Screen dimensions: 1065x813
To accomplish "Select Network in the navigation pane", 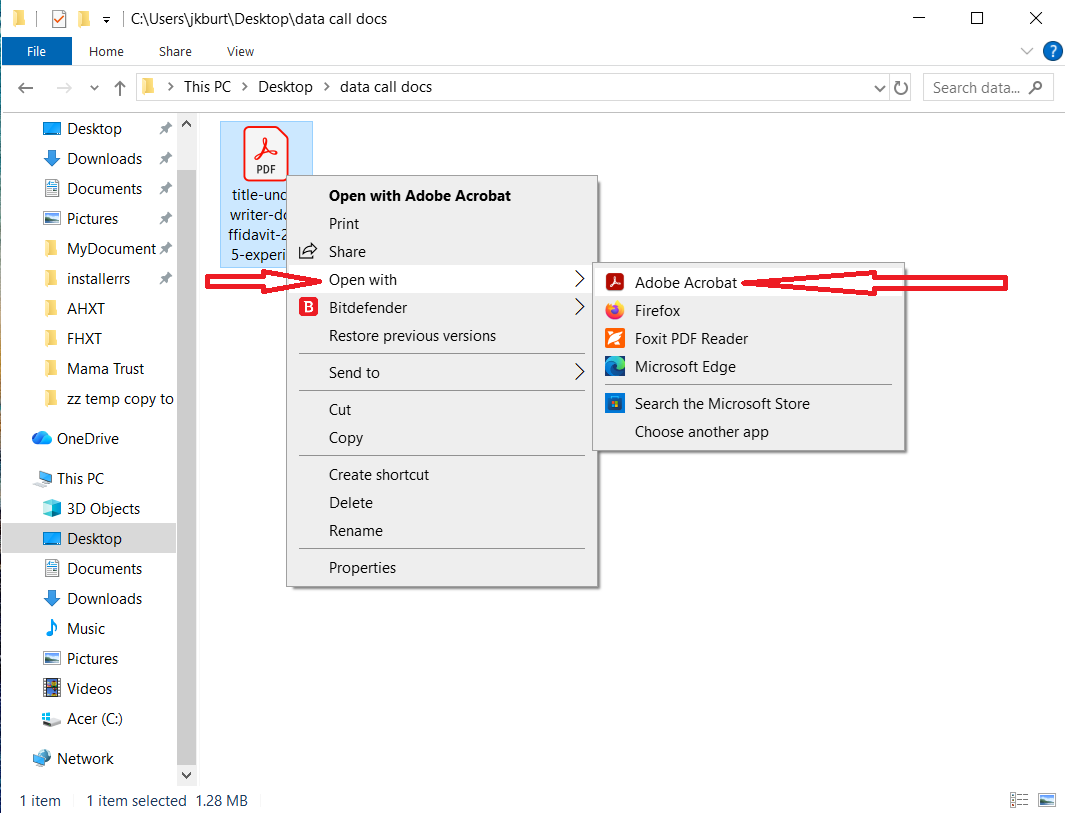I will pyautogui.click(x=85, y=758).
